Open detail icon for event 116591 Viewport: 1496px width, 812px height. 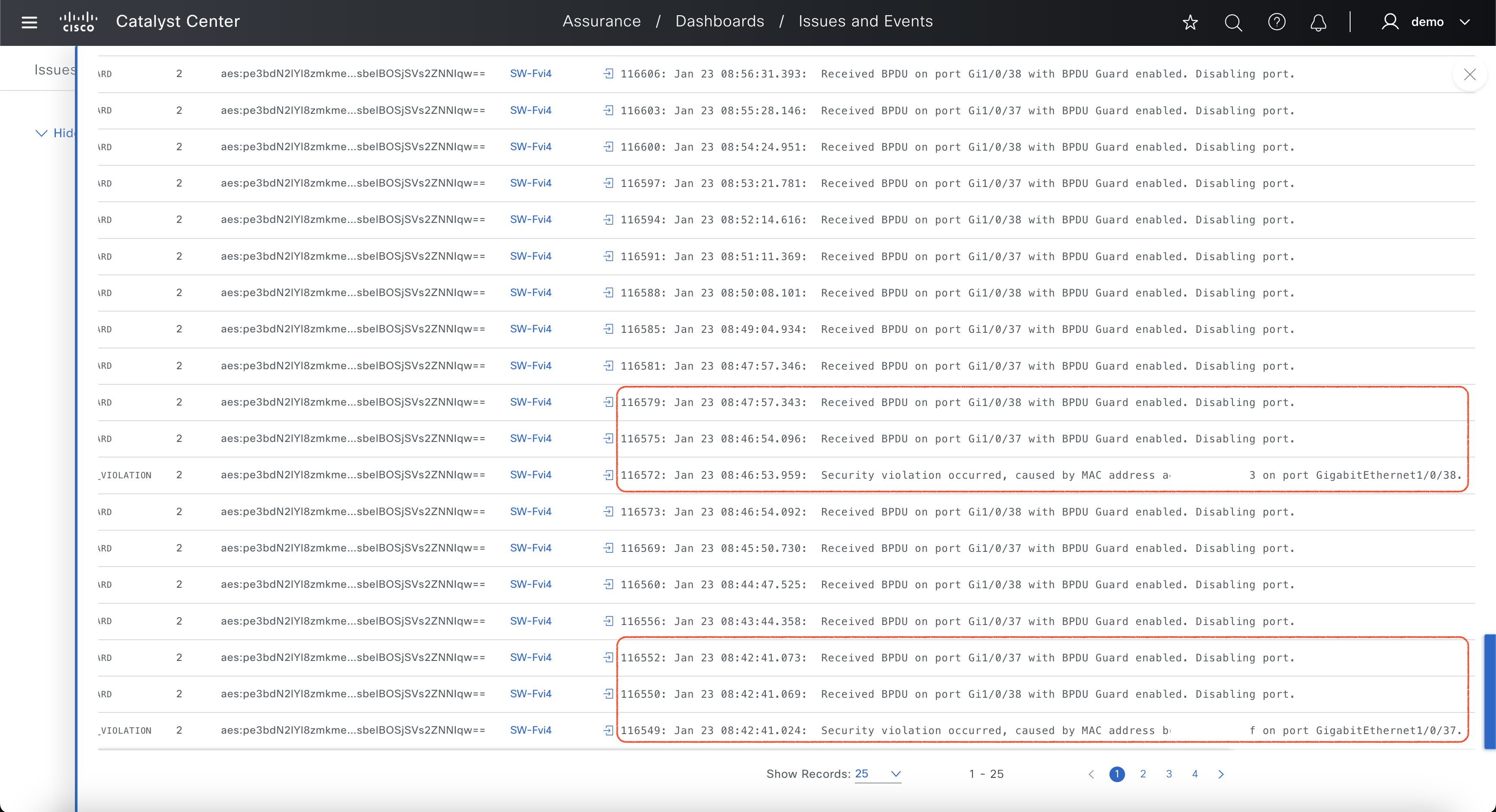coord(608,256)
